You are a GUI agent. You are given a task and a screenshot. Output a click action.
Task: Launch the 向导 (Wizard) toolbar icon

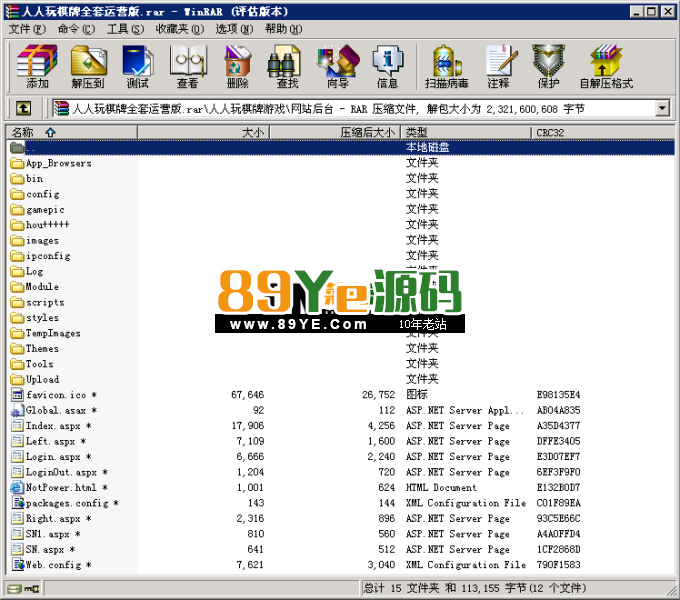point(338,66)
